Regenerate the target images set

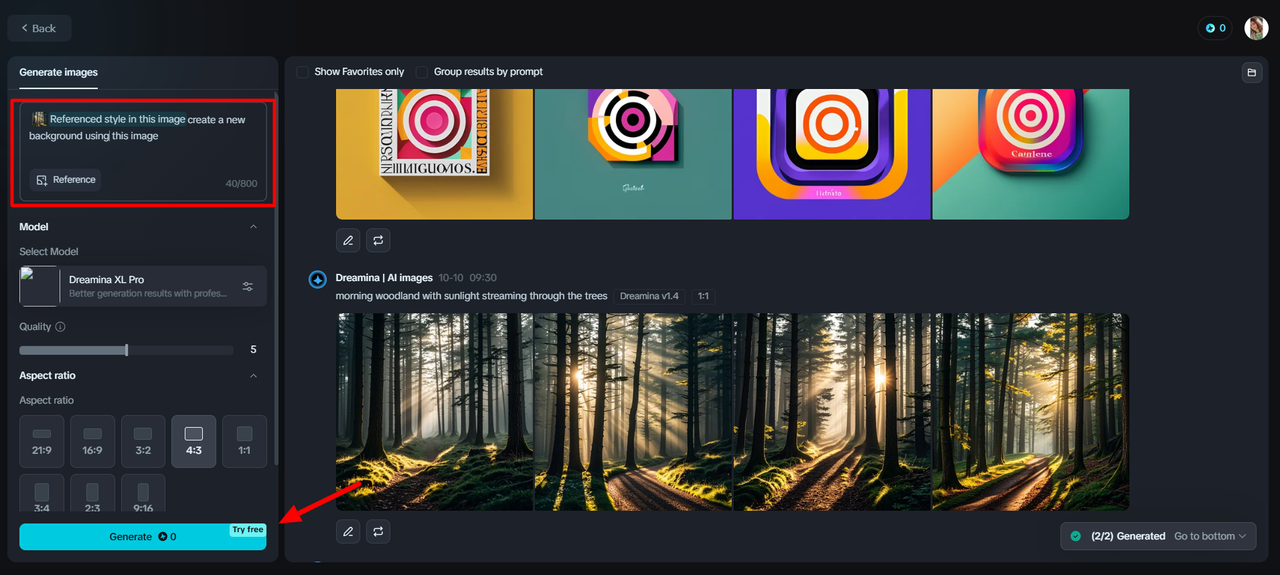click(378, 240)
